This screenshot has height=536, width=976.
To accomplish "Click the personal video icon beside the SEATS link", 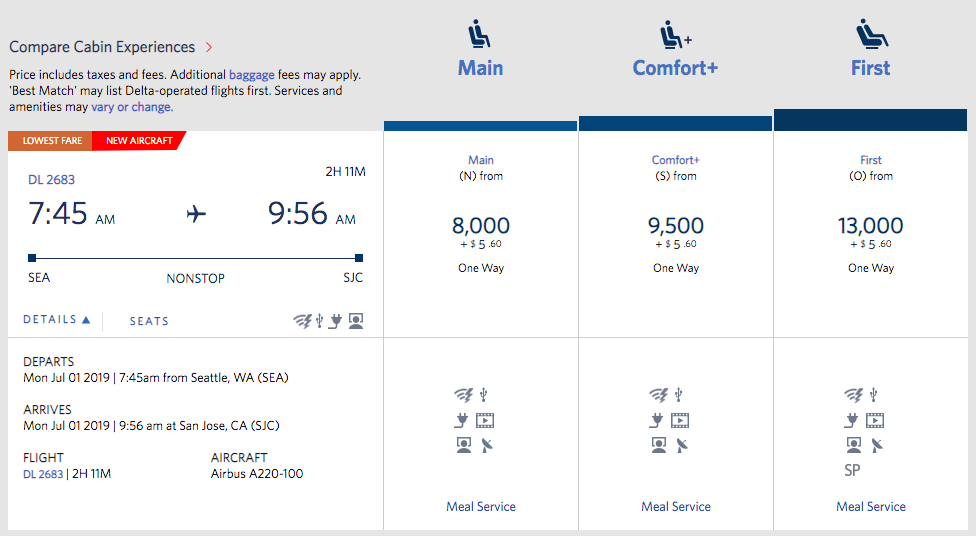I will tap(355, 321).
